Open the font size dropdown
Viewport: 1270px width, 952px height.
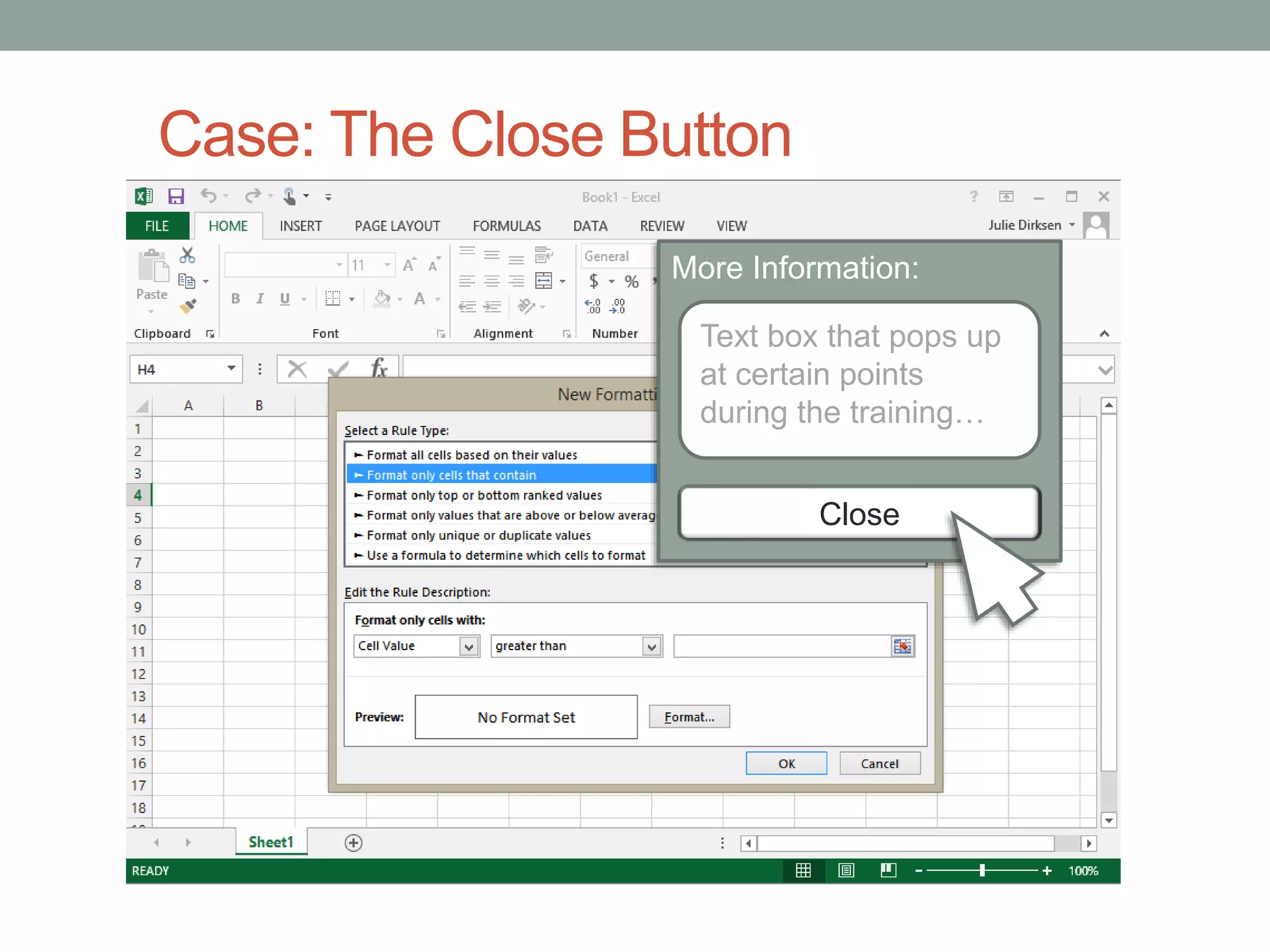tap(388, 265)
